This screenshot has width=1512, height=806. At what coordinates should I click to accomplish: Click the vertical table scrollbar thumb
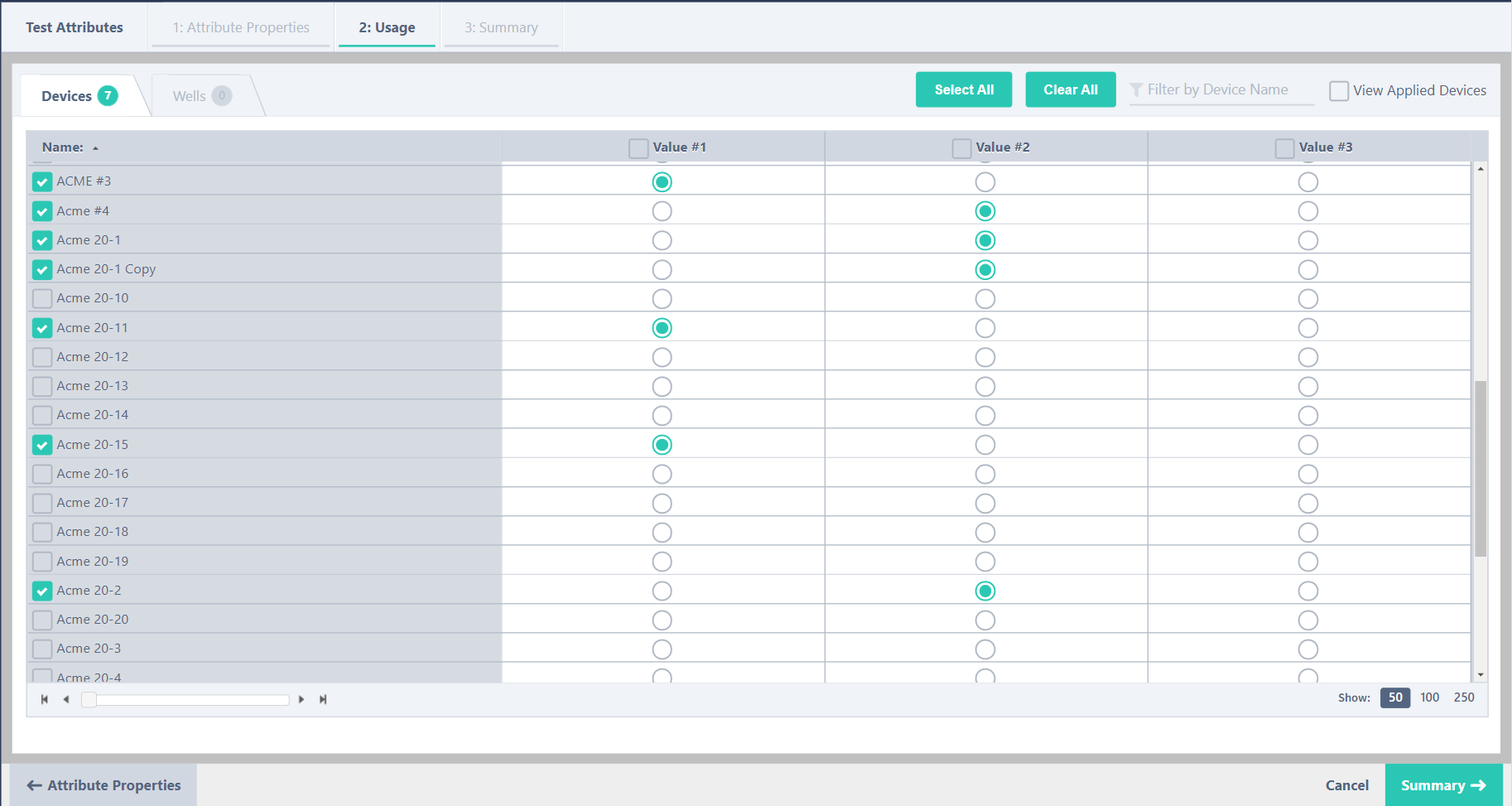[x=1481, y=469]
